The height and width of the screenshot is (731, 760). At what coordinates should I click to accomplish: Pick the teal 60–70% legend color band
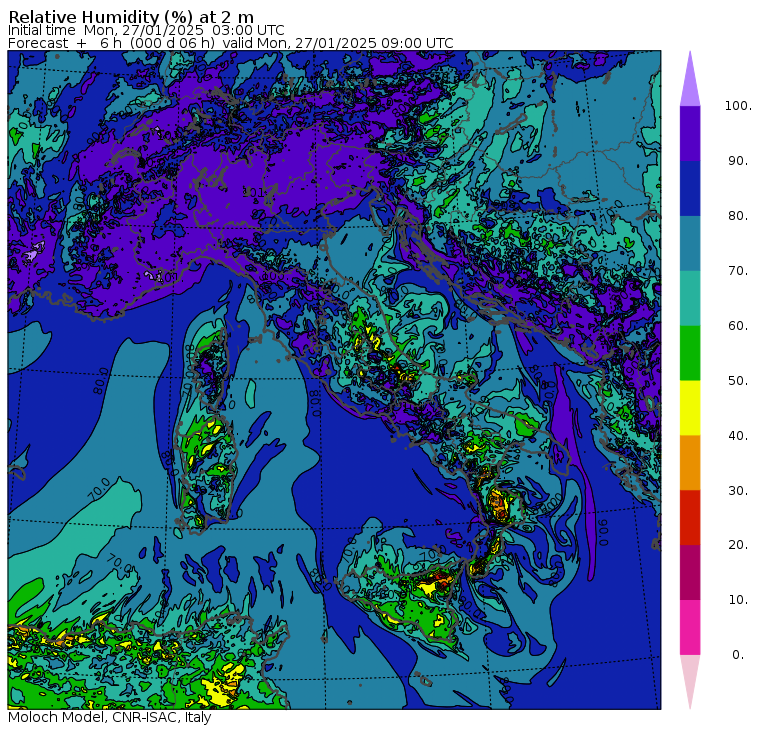pos(690,298)
